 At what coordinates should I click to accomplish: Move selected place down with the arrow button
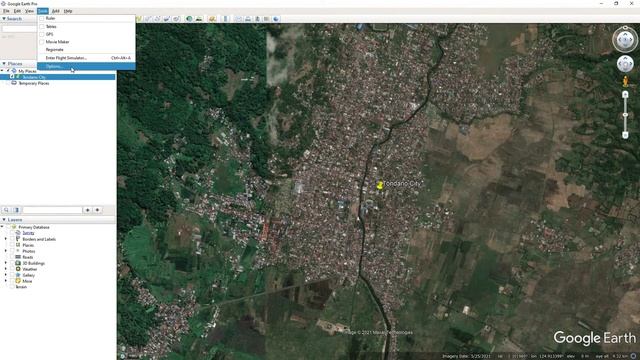pyautogui.click(x=97, y=210)
